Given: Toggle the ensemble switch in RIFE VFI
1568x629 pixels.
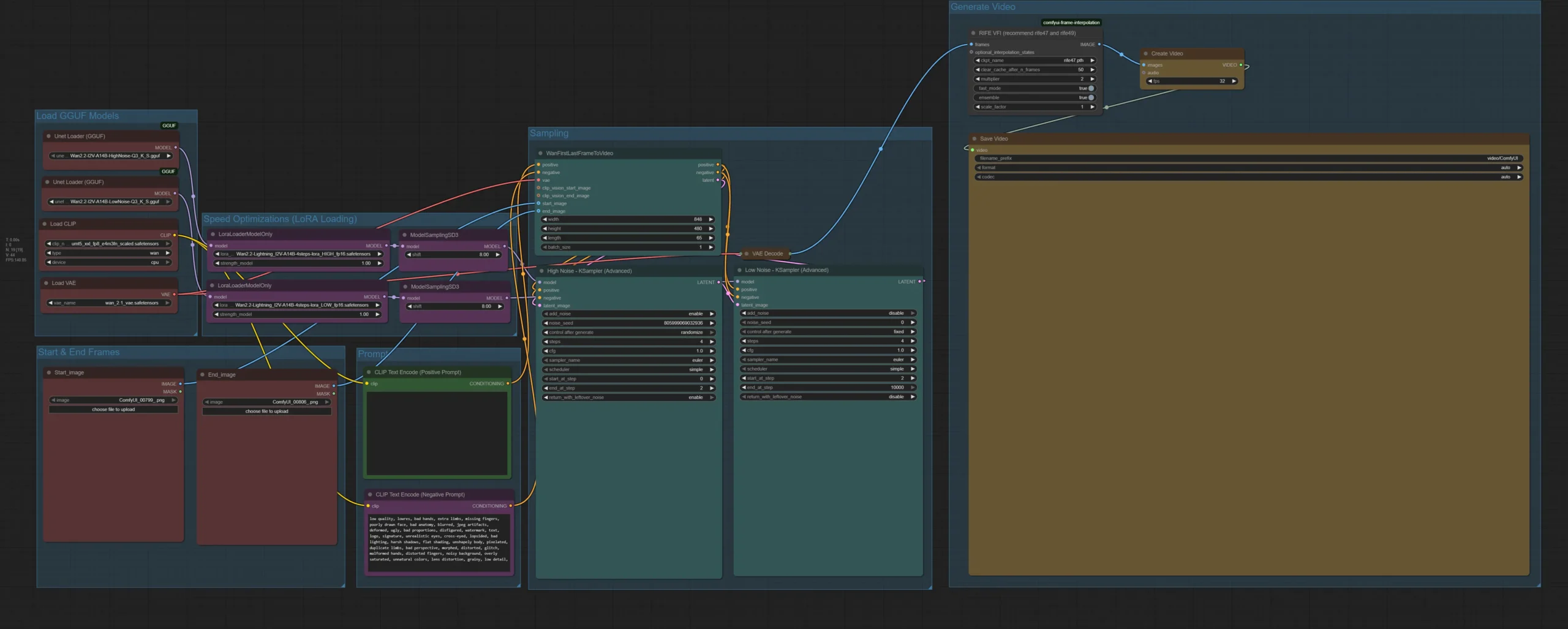Looking at the screenshot, I should 1090,97.
